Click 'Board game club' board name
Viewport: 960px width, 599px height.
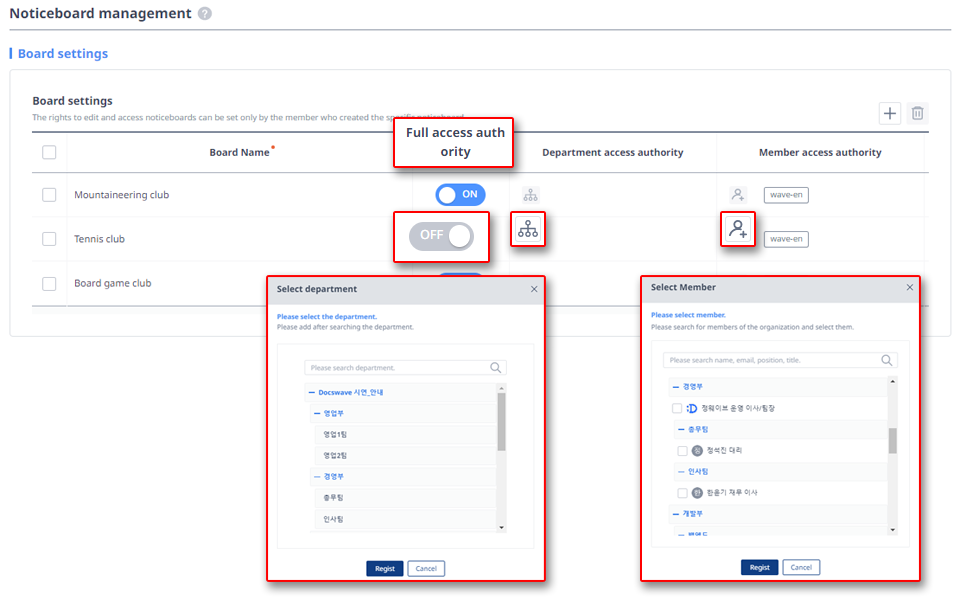point(113,283)
